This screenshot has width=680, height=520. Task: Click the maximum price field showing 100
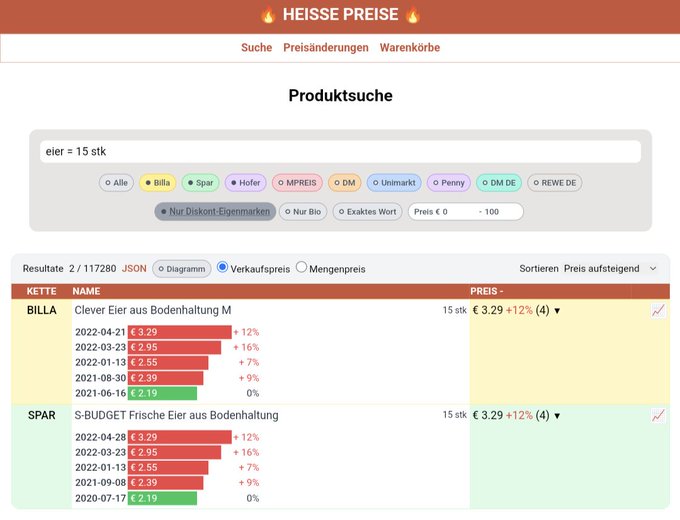[x=500, y=212]
